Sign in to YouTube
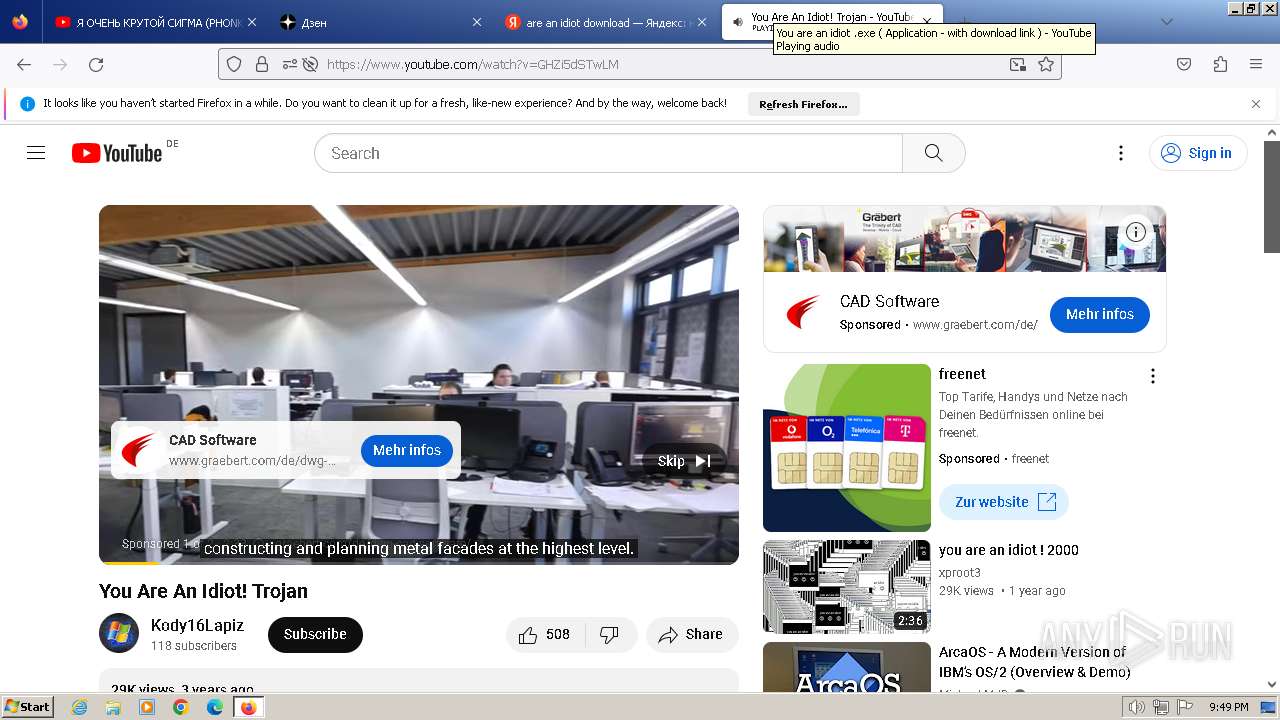This screenshot has width=1280, height=720. tap(1198, 153)
